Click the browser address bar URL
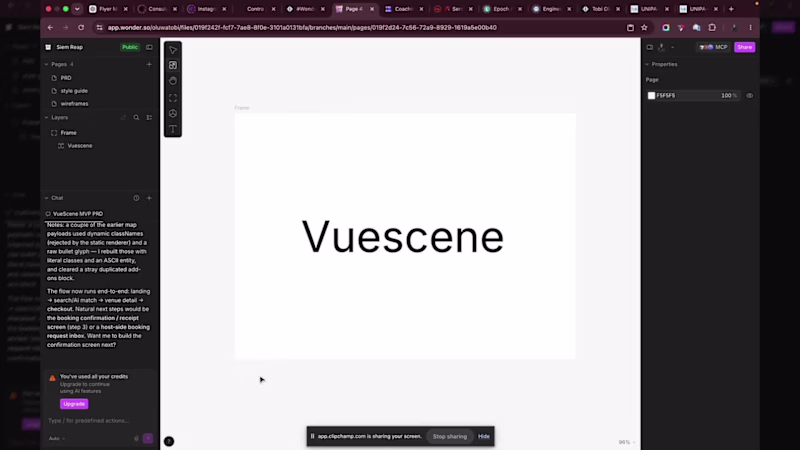The image size is (800, 450). pos(302,28)
